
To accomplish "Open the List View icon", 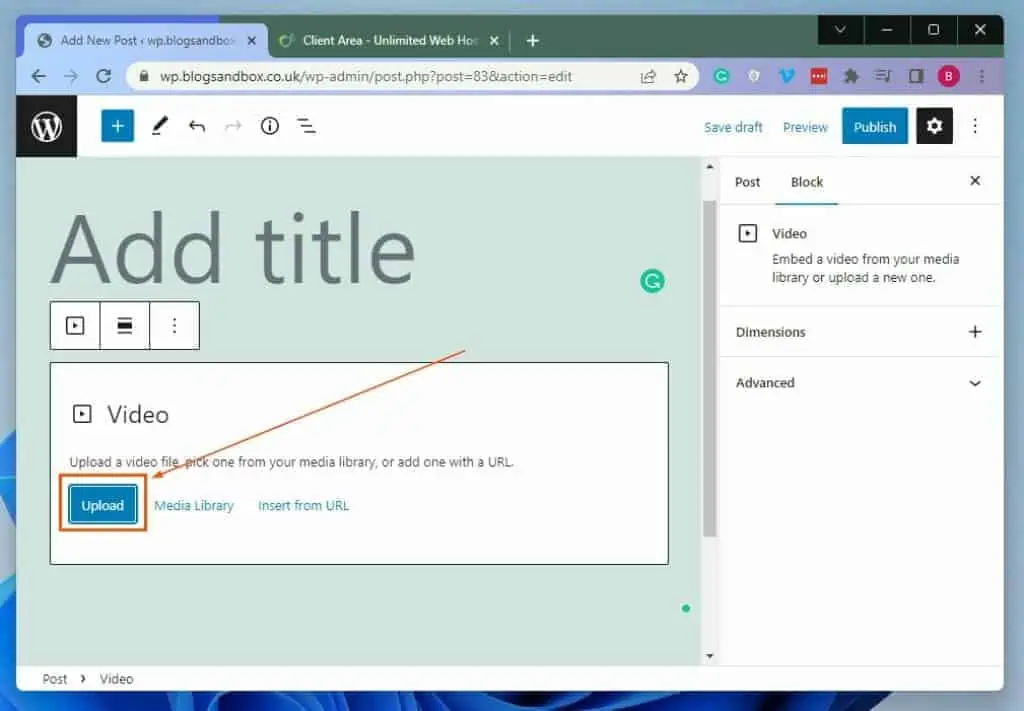I will tap(305, 126).
